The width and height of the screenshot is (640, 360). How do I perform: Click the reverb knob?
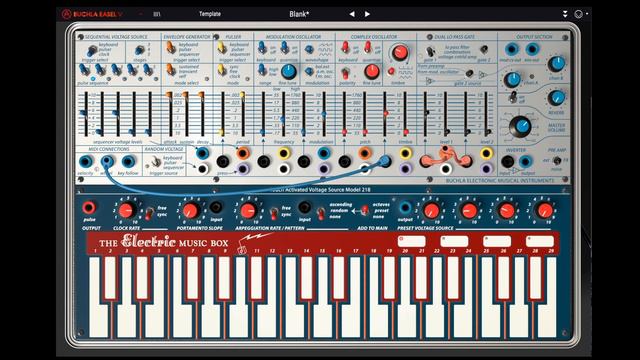(556, 98)
